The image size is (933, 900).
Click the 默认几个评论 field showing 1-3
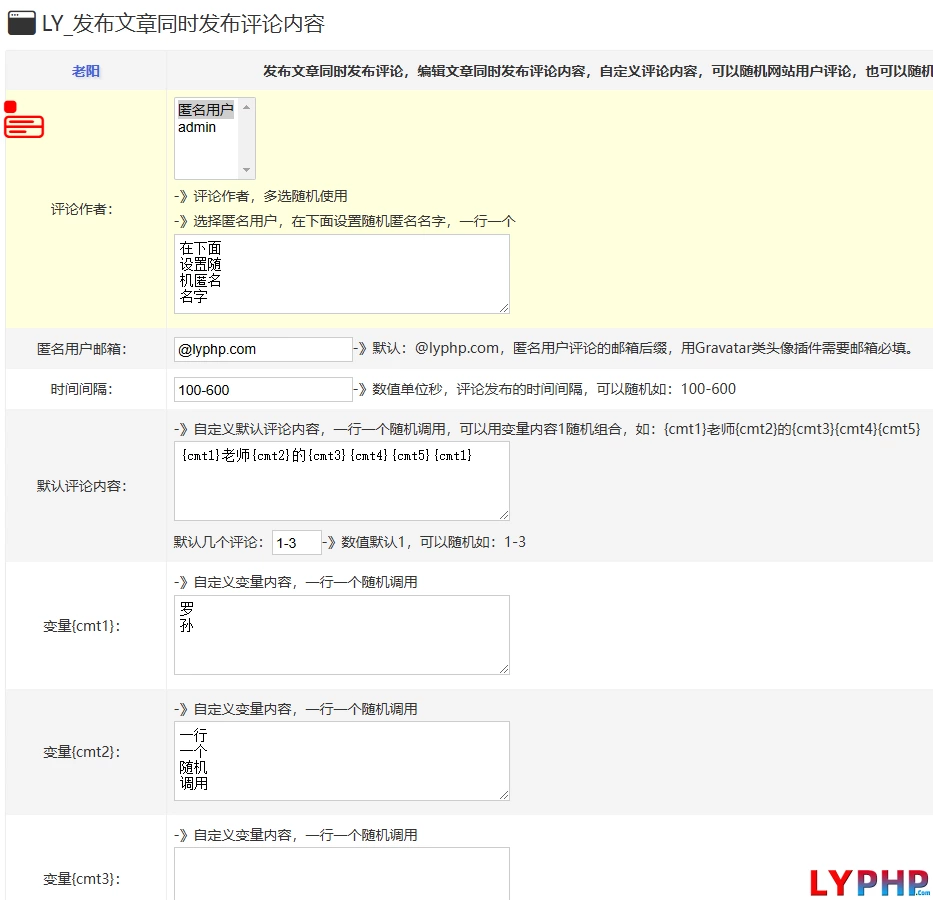pyautogui.click(x=296, y=542)
